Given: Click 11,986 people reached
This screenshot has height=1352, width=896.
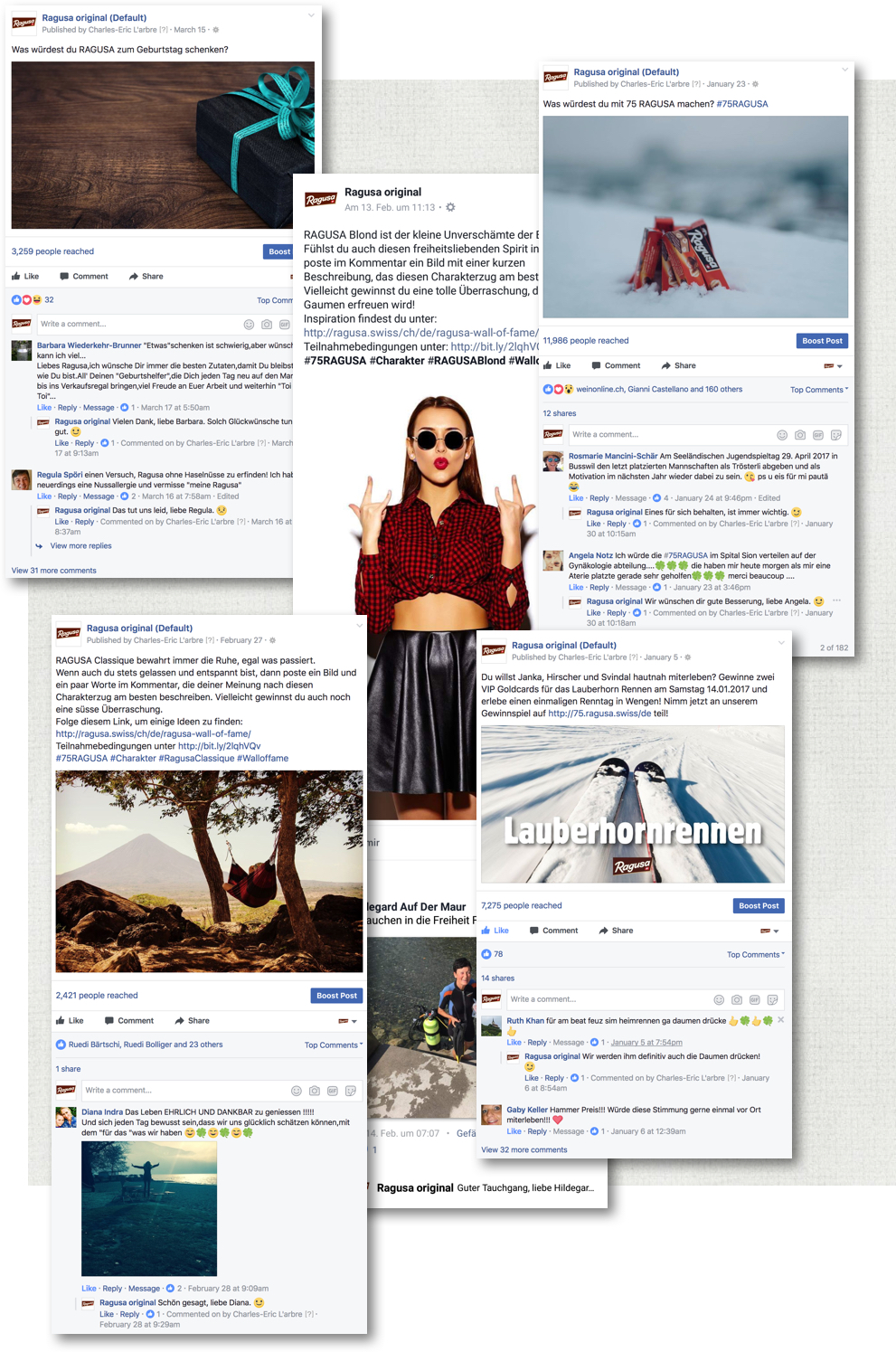Looking at the screenshot, I should 586,341.
